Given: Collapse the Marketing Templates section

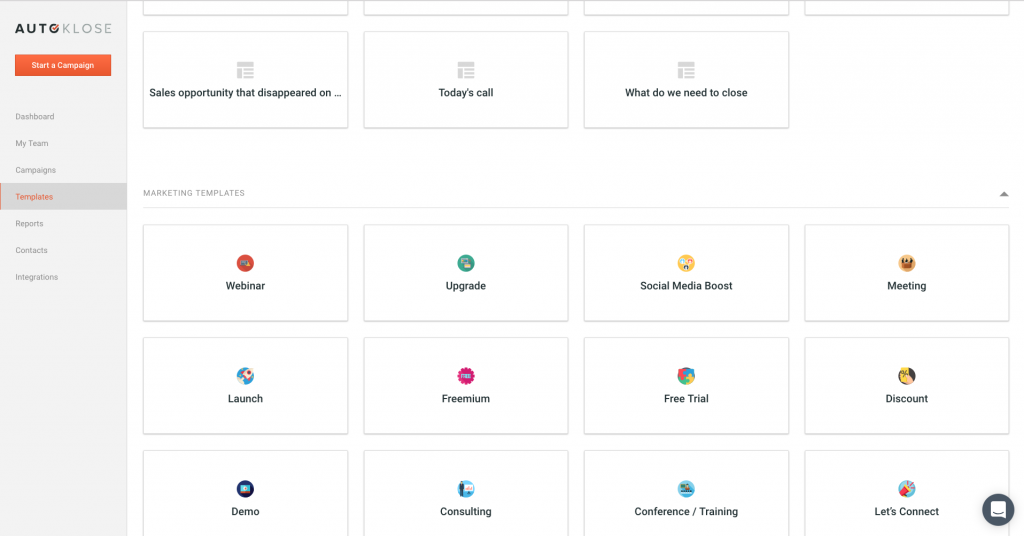Looking at the screenshot, I should [x=1003, y=194].
